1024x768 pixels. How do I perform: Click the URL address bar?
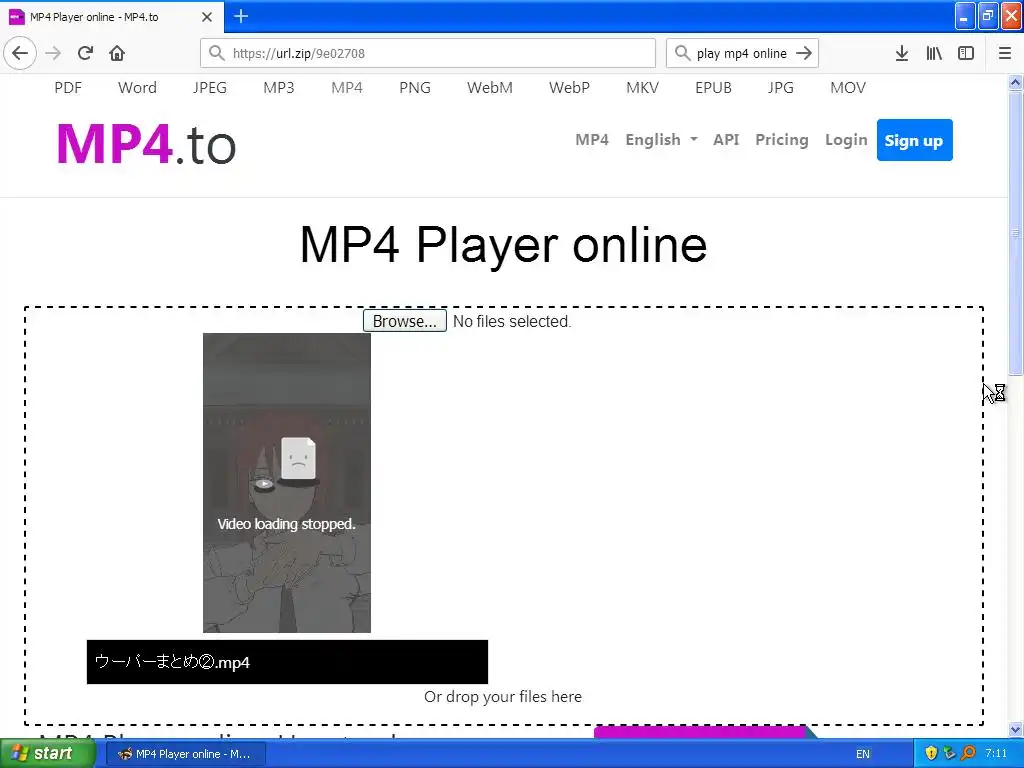click(x=428, y=53)
